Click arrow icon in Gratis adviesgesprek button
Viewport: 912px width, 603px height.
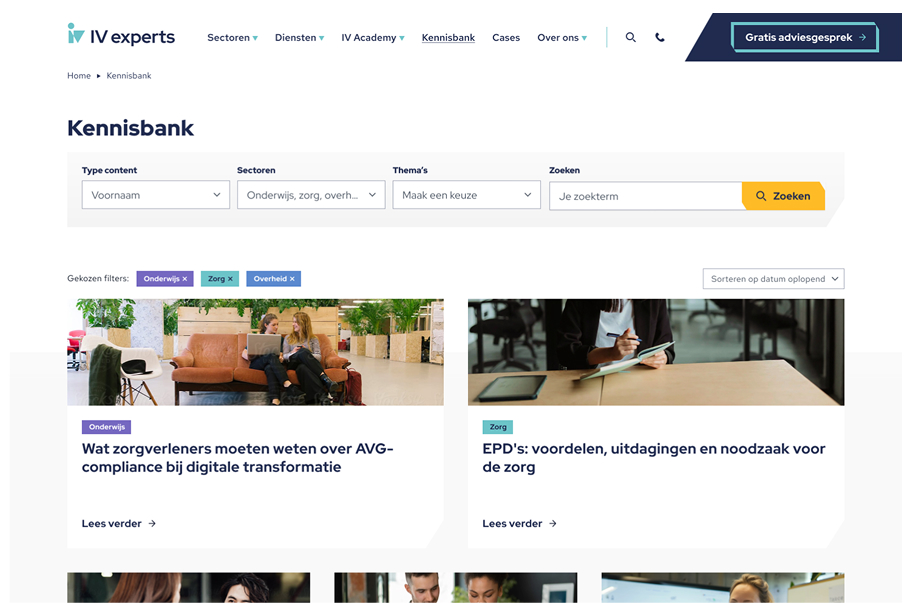863,37
